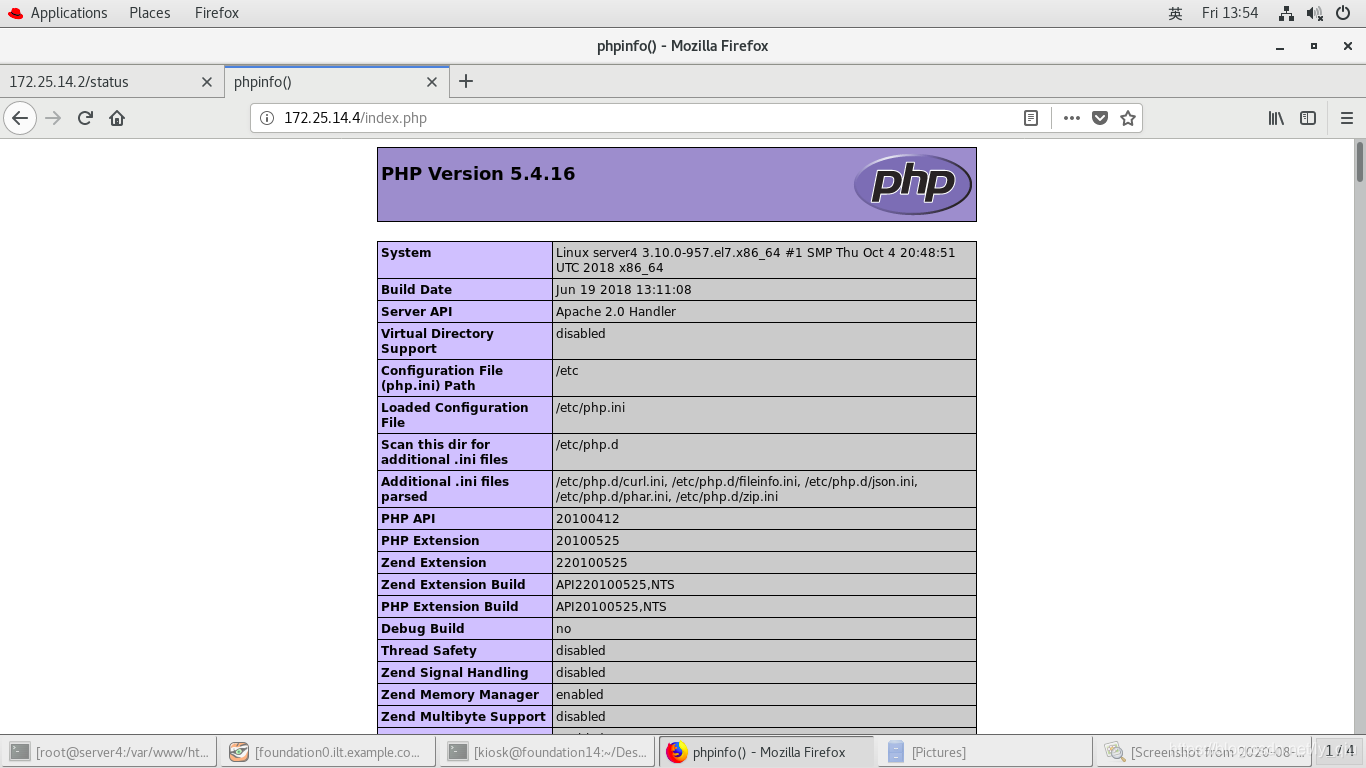Open a new tab with plus

point(466,81)
